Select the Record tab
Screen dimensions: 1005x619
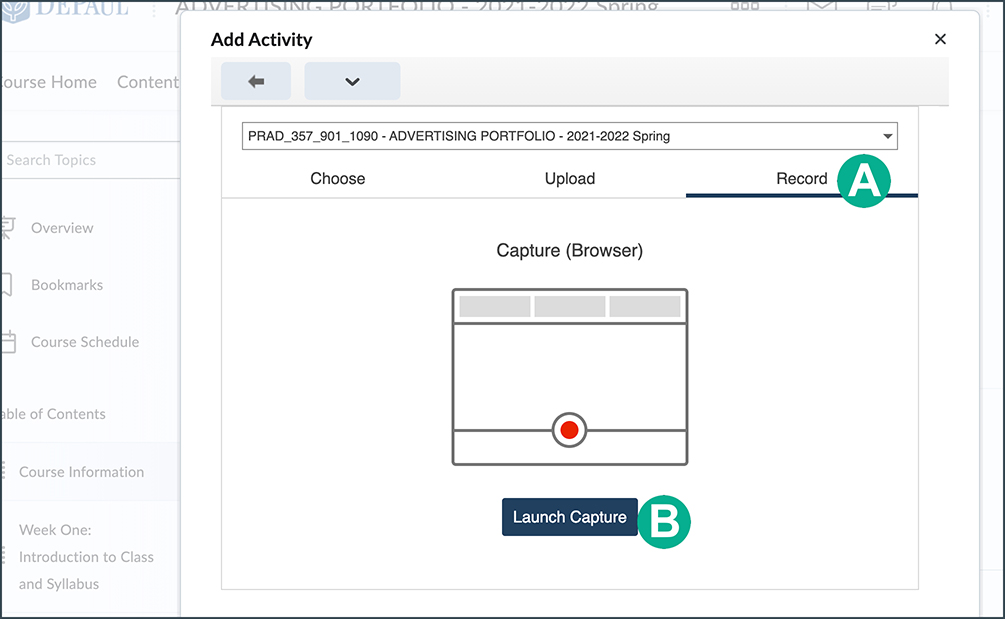[802, 179]
